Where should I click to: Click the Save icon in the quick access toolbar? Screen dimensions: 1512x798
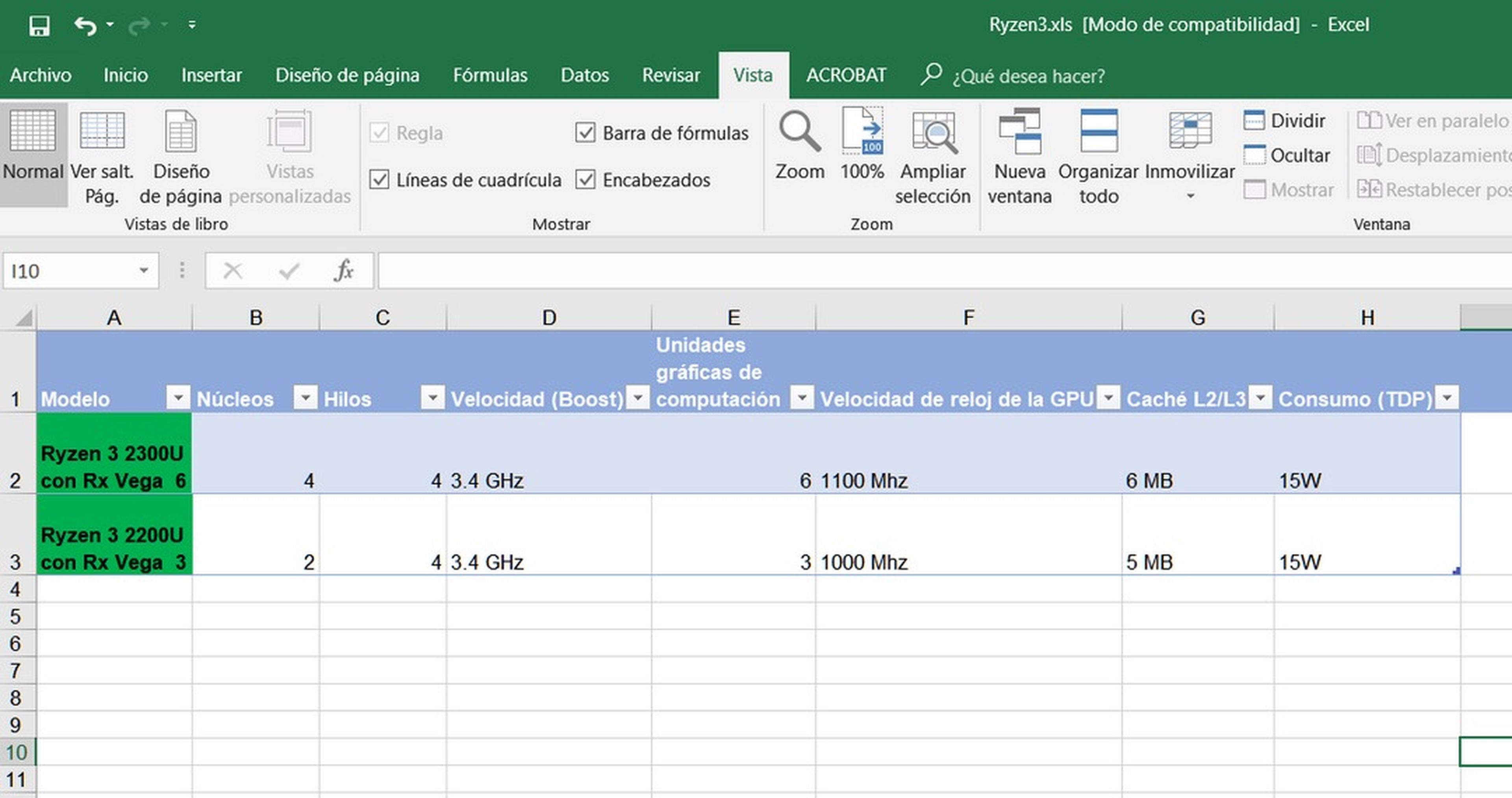[x=39, y=25]
